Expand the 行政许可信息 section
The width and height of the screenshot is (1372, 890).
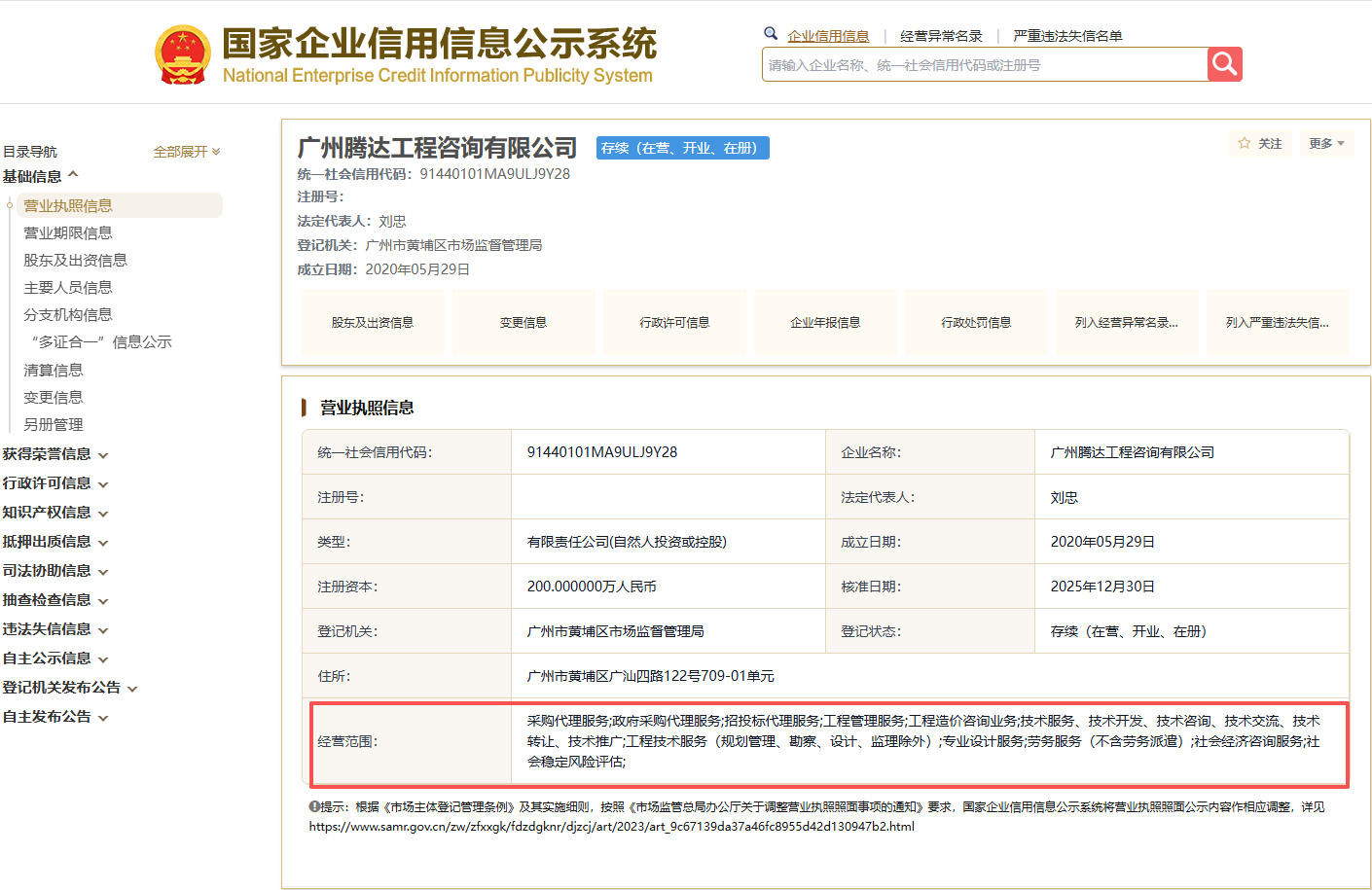(x=55, y=483)
